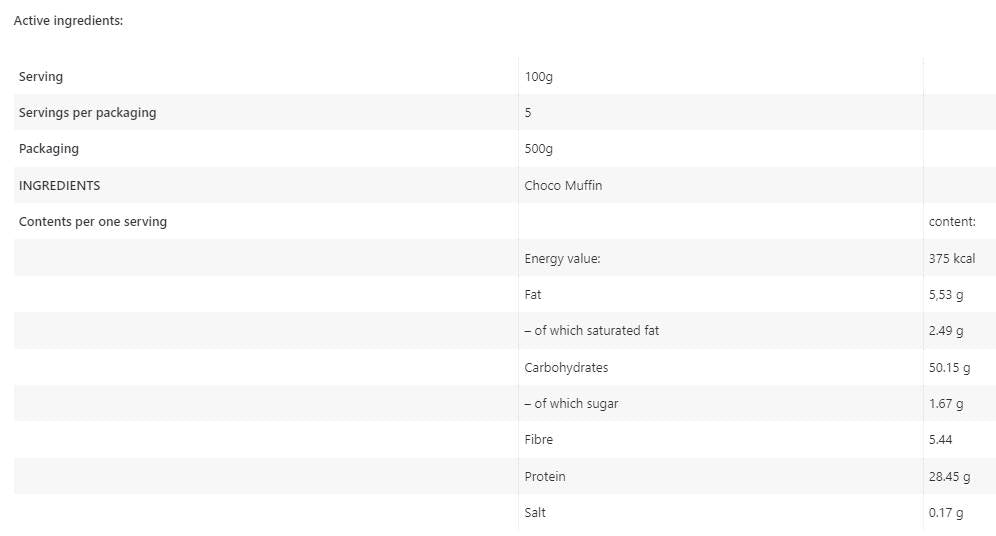Select the Serving row label
The image size is (996, 536).
click(41, 77)
